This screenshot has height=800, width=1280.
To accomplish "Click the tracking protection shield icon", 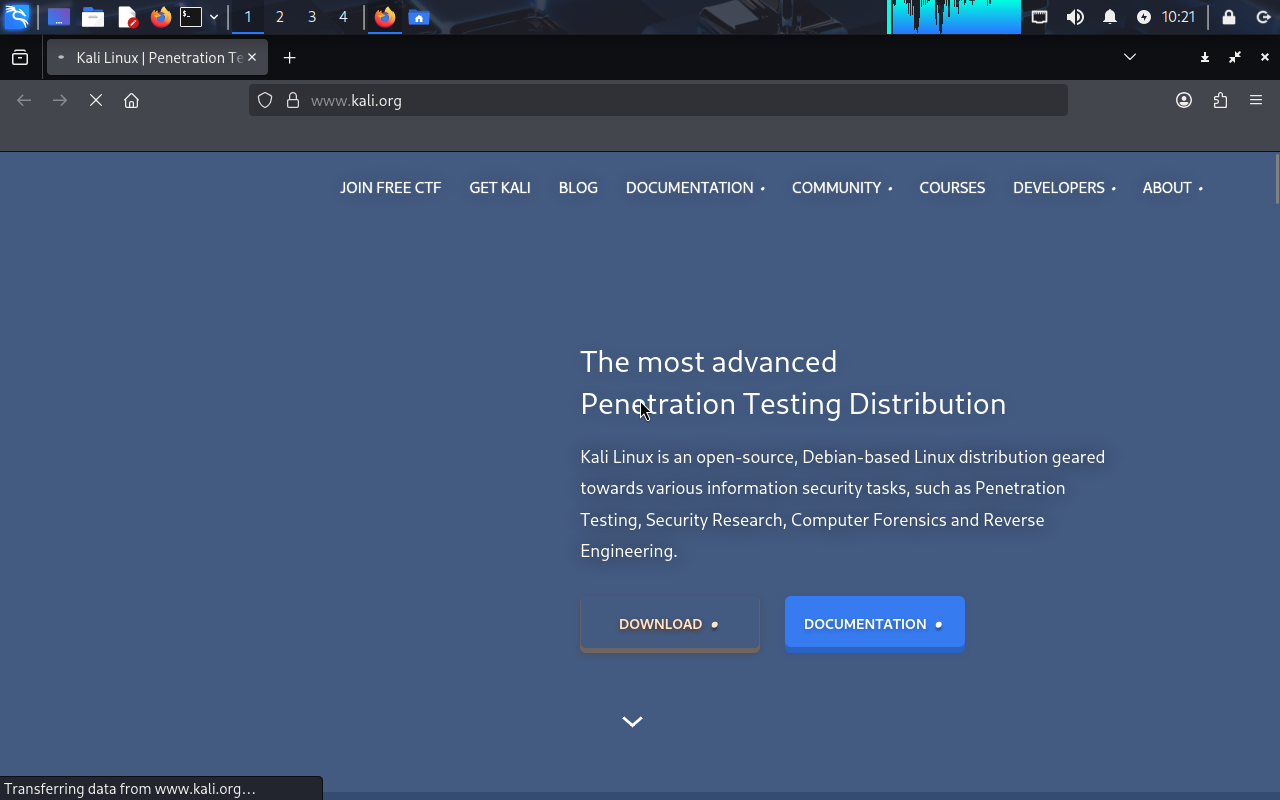I will coord(265,100).
